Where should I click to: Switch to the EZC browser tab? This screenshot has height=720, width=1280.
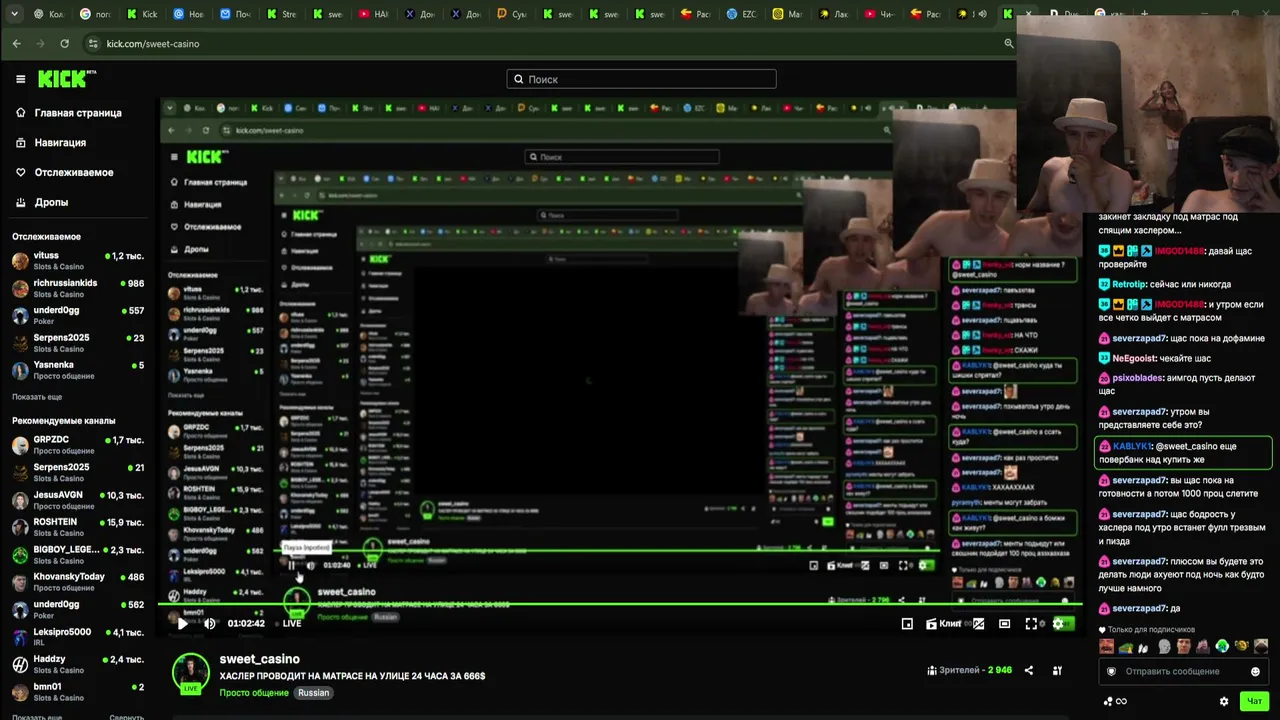(741, 14)
